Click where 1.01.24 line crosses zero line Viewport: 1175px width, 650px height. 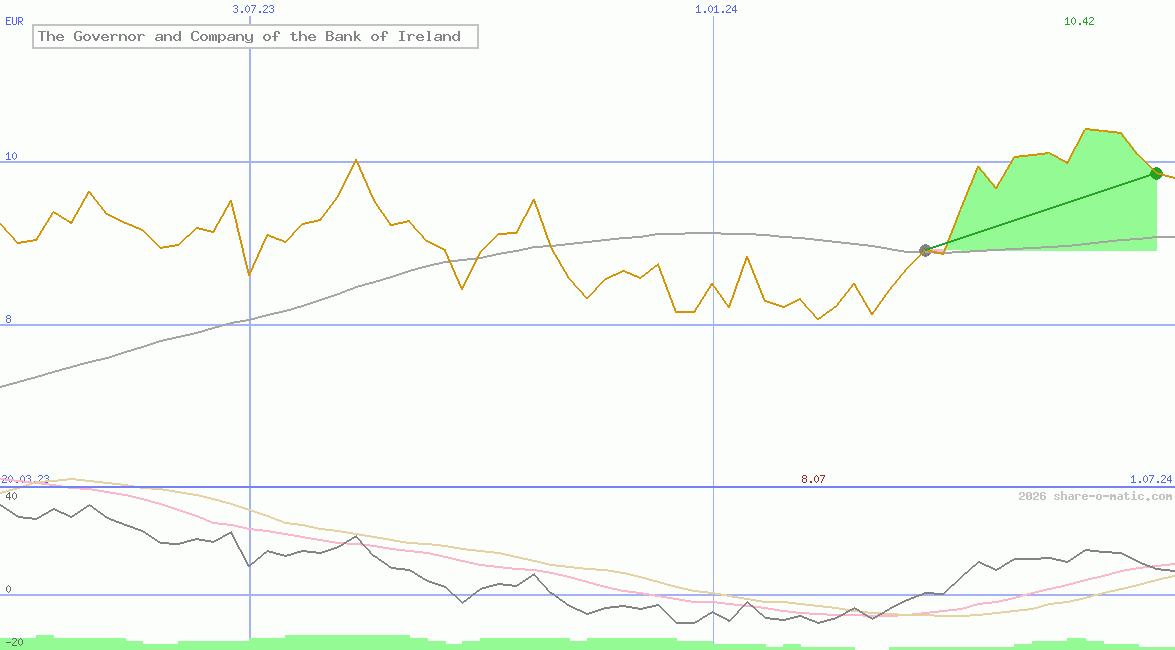pos(713,595)
